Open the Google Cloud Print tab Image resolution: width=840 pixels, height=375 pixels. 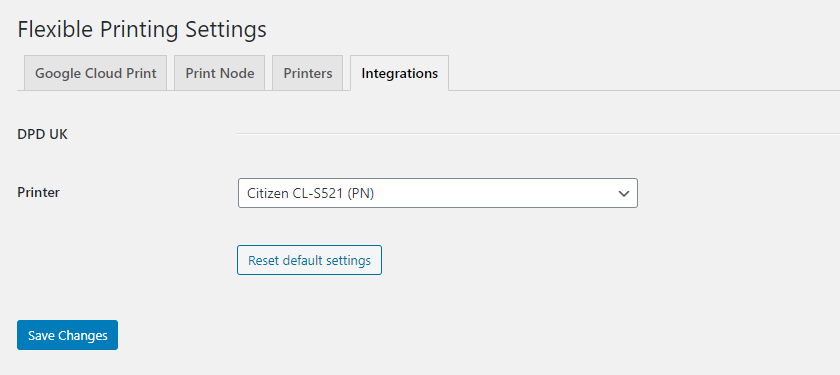95,73
